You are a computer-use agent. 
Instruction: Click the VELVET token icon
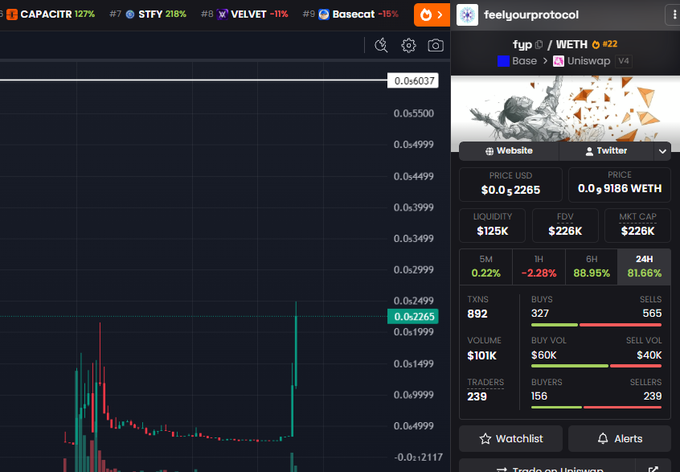[x=222, y=14]
